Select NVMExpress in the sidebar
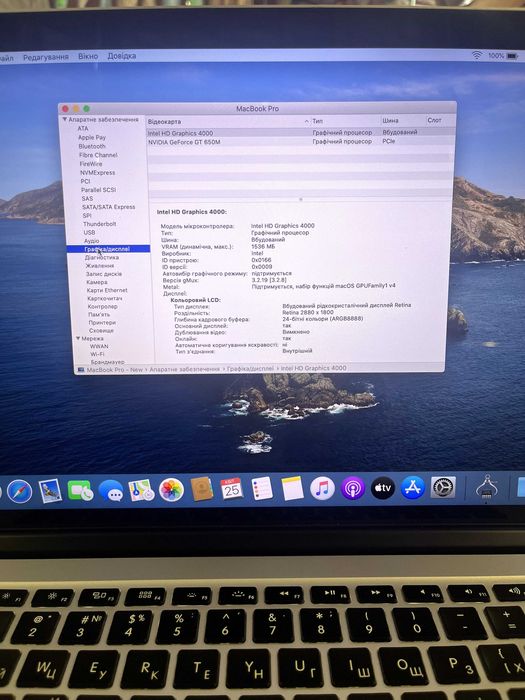This screenshot has height=700, width=525. 97,172
